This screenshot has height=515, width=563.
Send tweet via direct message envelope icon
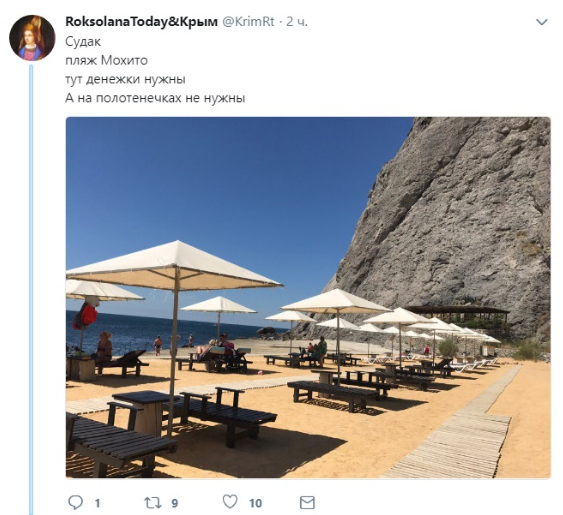coord(307,502)
